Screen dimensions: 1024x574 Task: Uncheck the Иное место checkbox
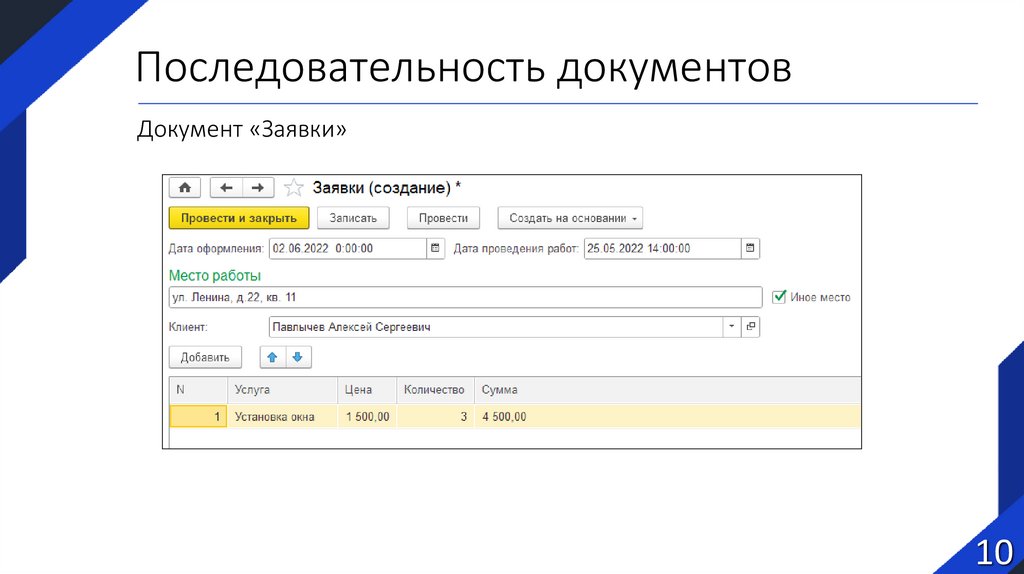[779, 297]
